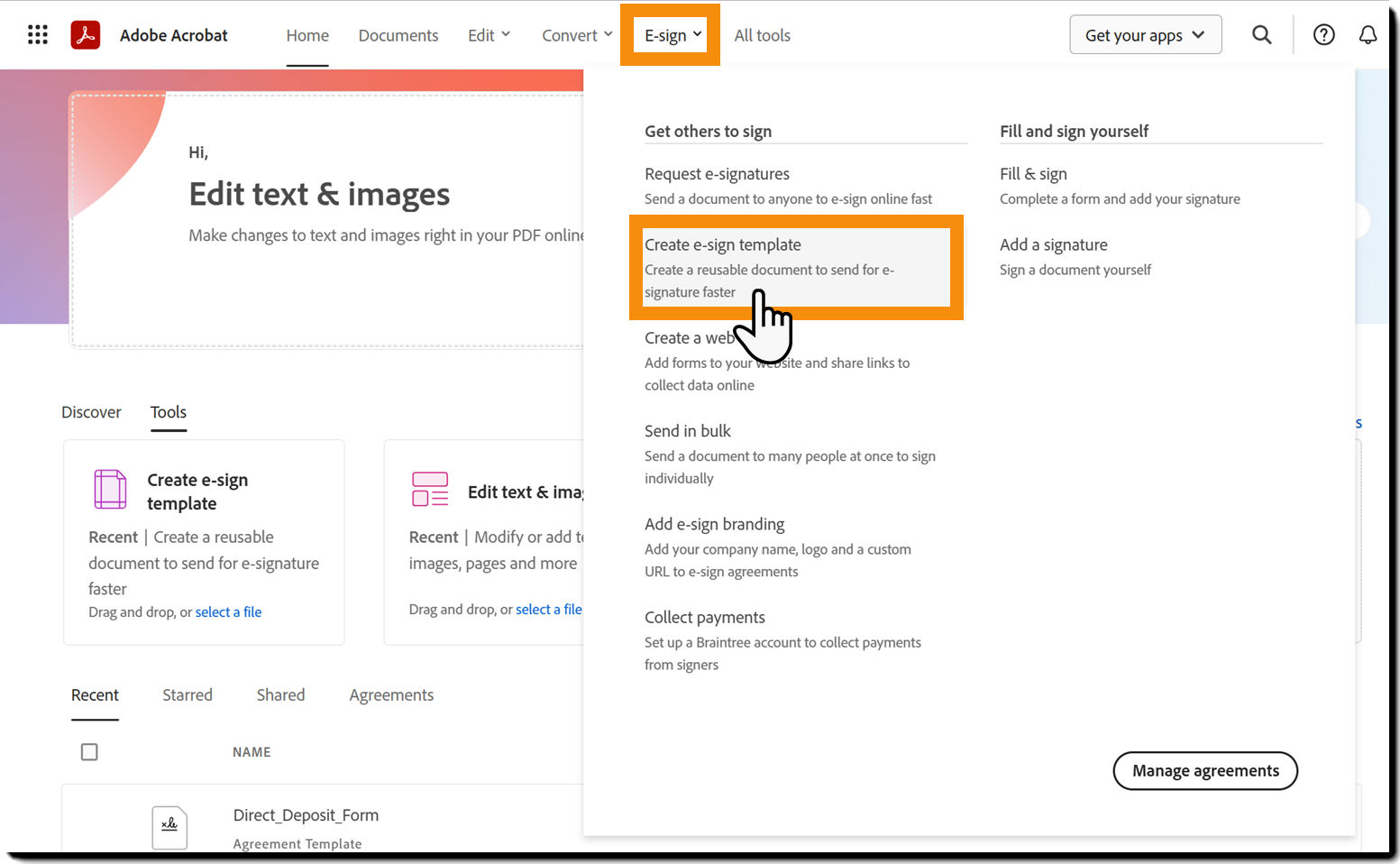This screenshot has width=1400, height=864.
Task: Click the Create e-sign template card title
Action: [x=197, y=492]
